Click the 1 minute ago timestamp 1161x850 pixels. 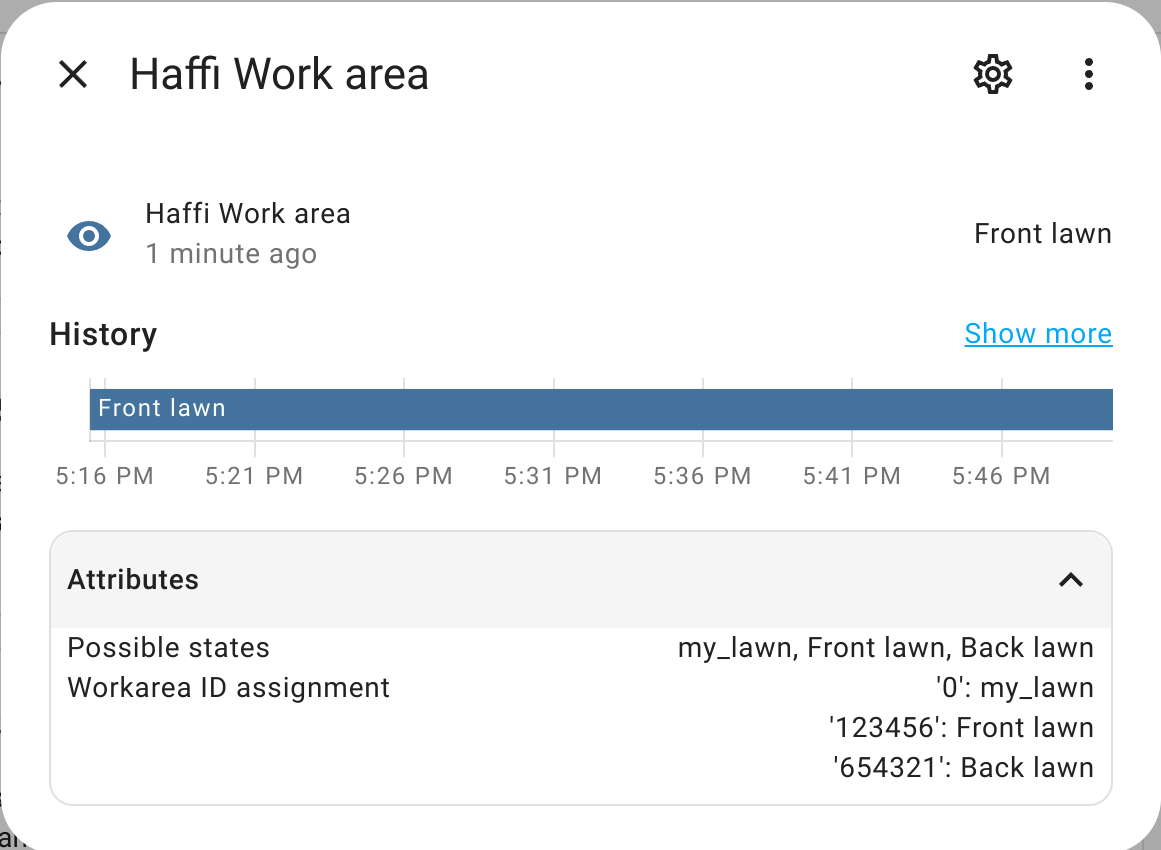(231, 254)
